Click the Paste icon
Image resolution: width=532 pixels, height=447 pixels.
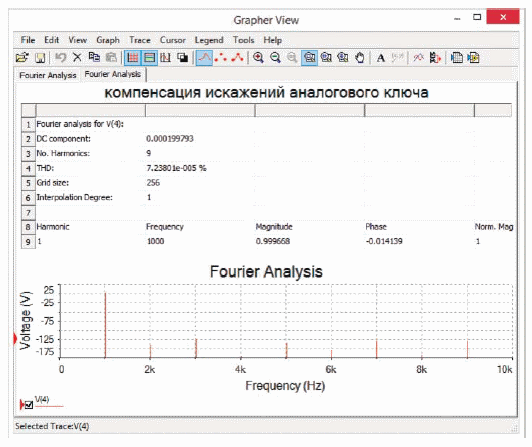(x=111, y=57)
